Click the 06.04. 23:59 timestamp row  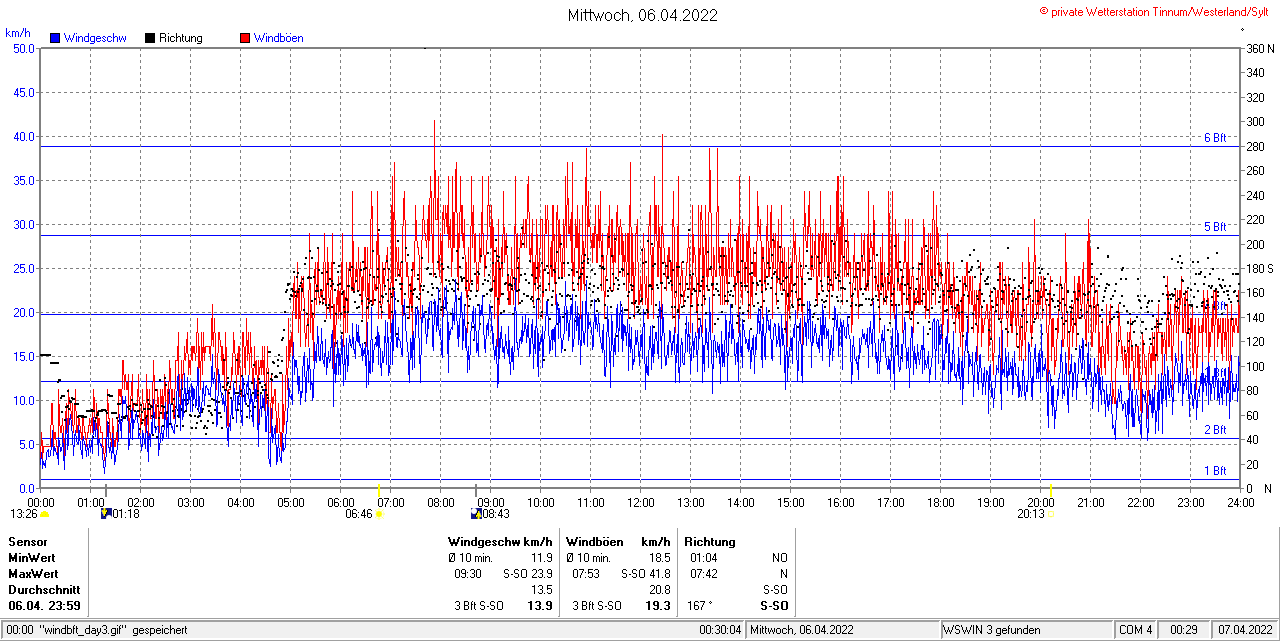tap(45, 606)
